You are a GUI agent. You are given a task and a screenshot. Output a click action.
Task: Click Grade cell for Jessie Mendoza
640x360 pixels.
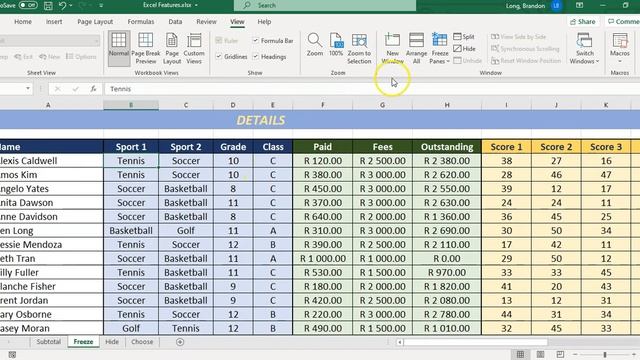point(233,244)
